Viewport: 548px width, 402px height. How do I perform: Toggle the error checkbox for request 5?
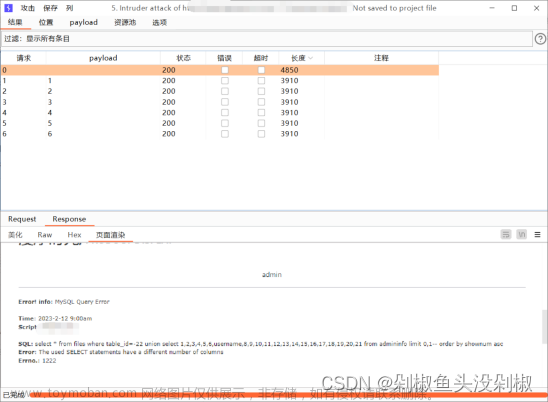pyautogui.click(x=225, y=123)
